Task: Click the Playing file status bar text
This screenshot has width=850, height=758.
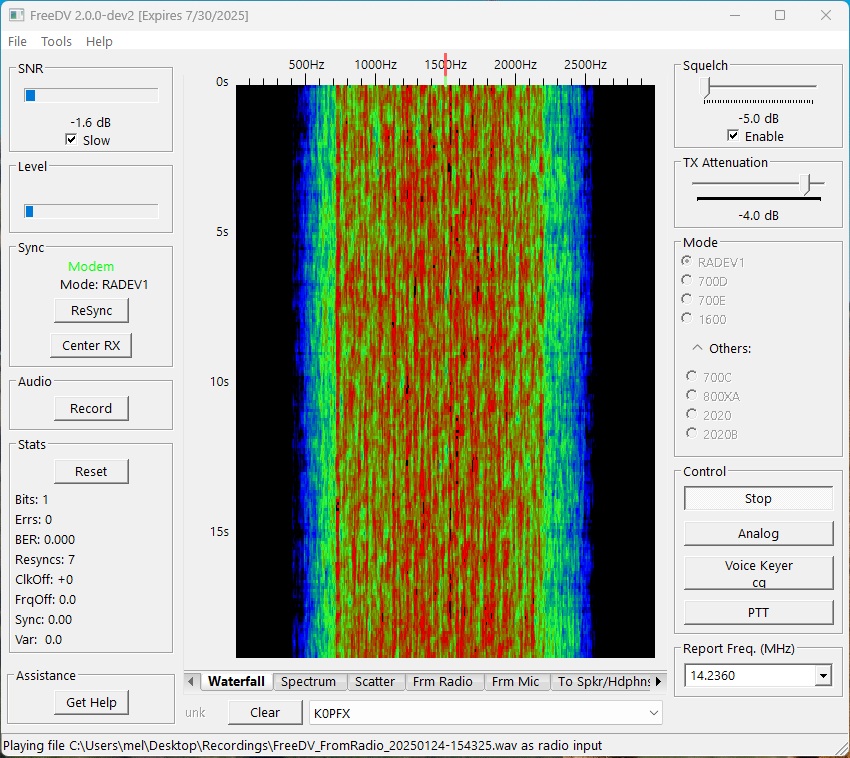Action: (x=302, y=746)
